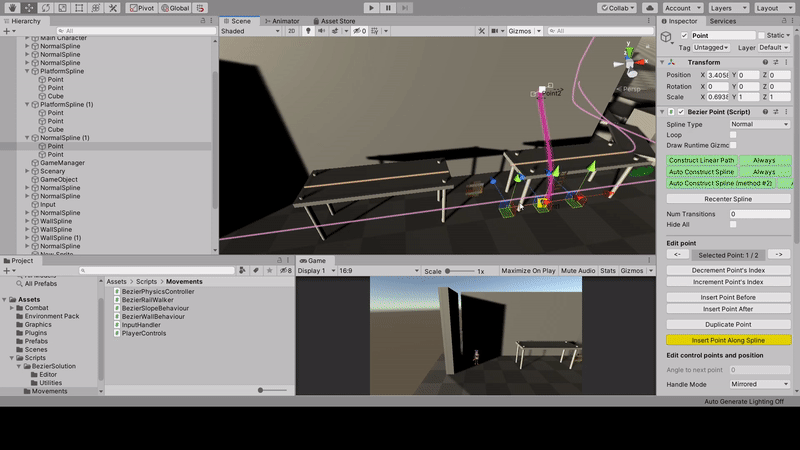Open the Collab dropdown
Image resolution: width=800 pixels, height=450 pixels.
pos(617,8)
